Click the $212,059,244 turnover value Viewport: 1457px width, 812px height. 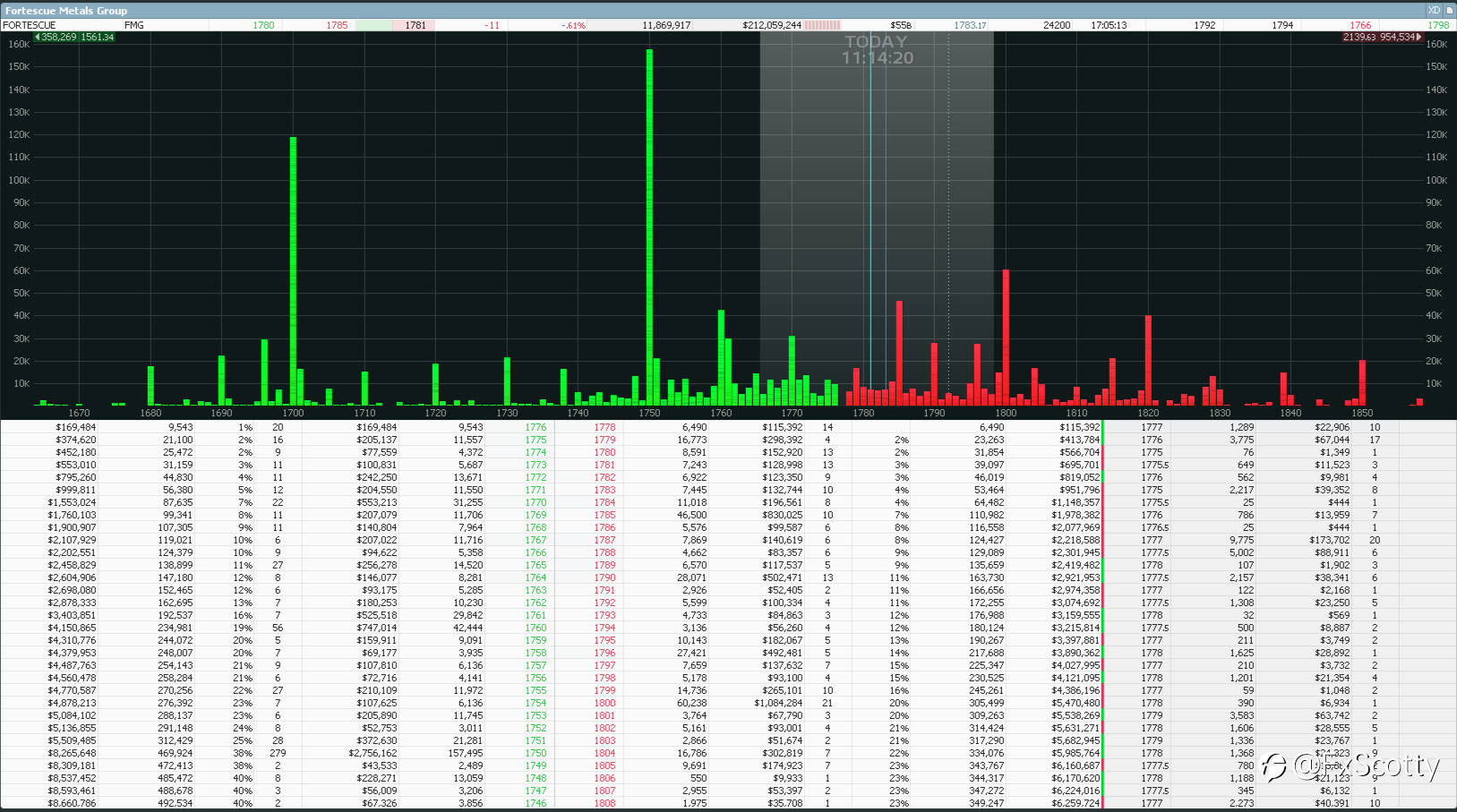(772, 25)
